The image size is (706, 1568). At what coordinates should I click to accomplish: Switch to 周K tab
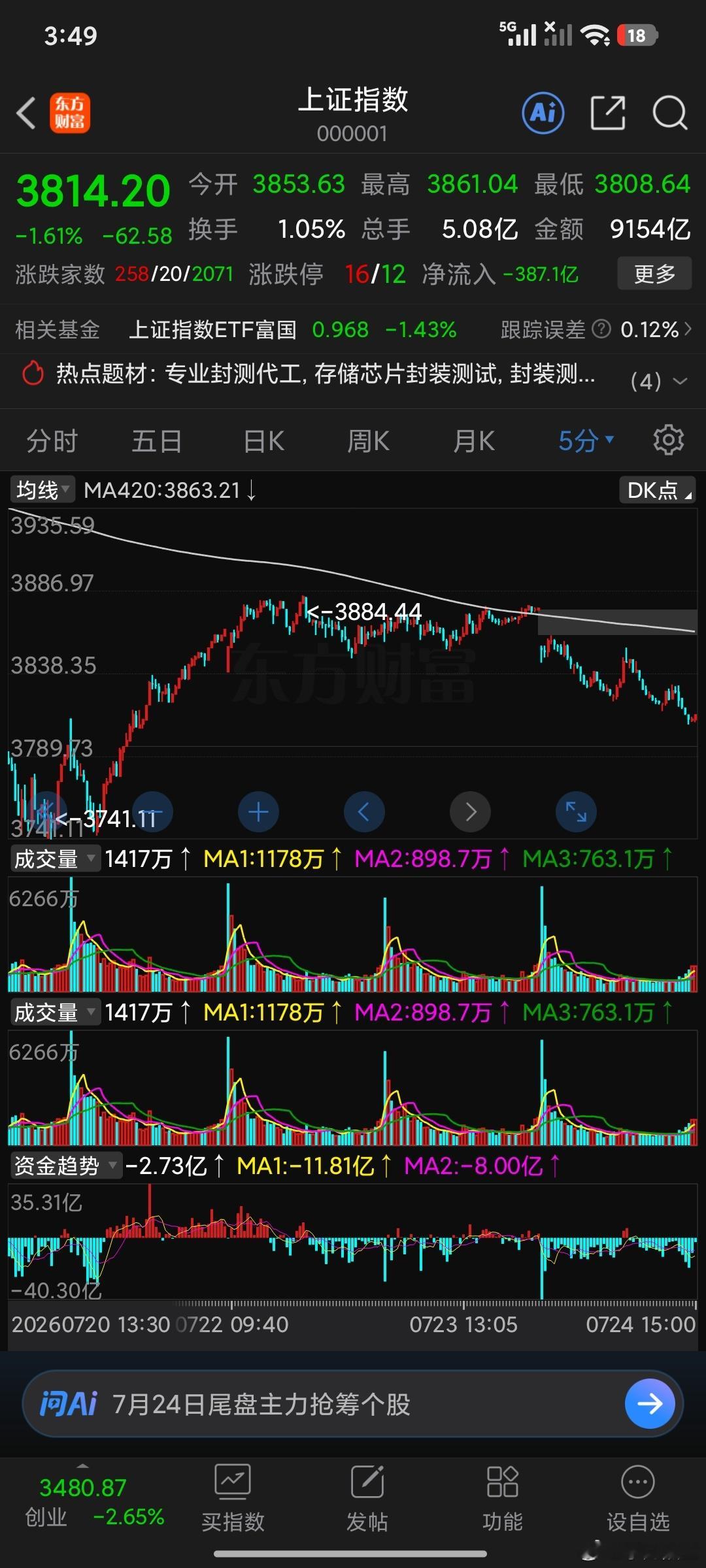[x=368, y=440]
